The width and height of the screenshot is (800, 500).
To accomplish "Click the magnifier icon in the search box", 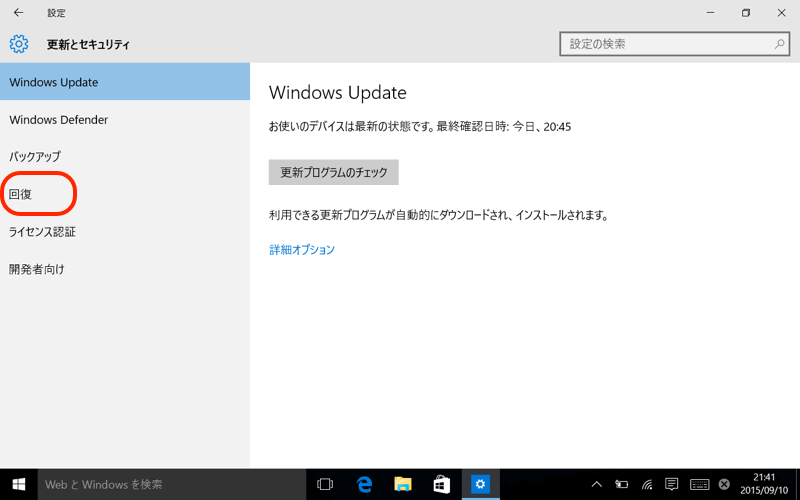I will tap(780, 45).
